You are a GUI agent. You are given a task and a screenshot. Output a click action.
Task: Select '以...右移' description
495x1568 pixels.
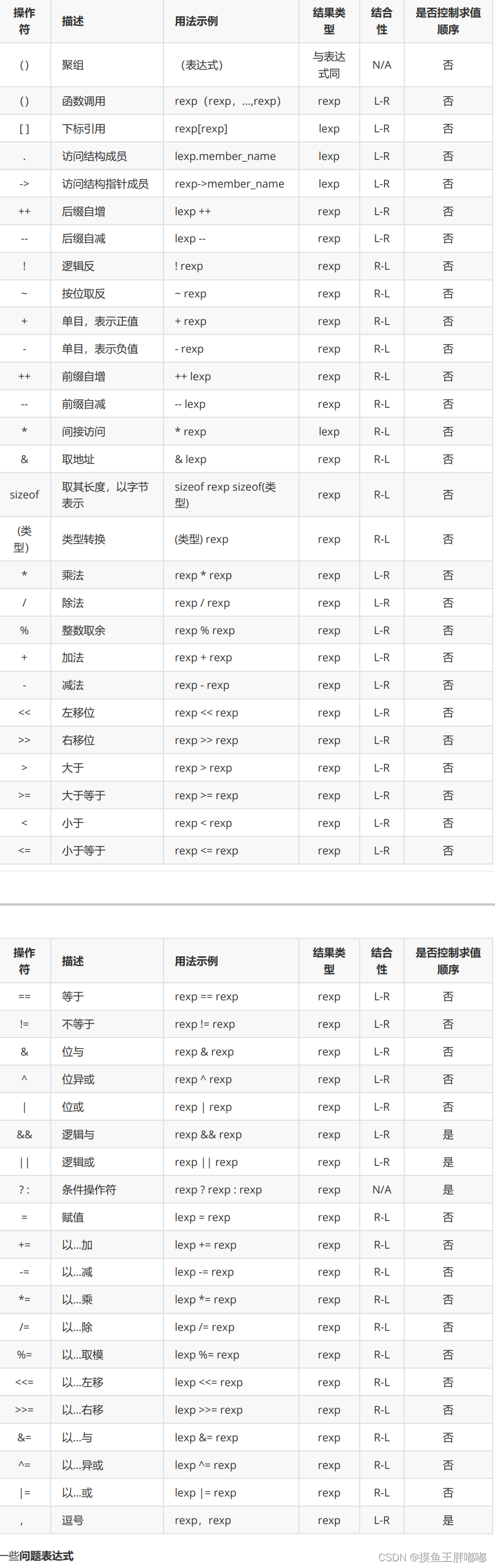pos(82,1410)
